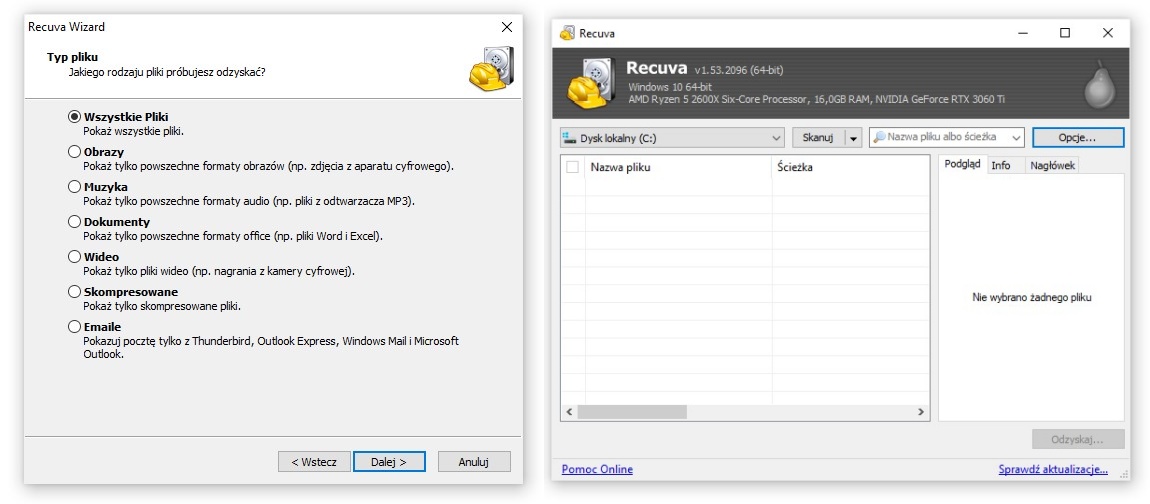
Task: Click the Recuva helmet logo in header
Action: click(x=592, y=83)
